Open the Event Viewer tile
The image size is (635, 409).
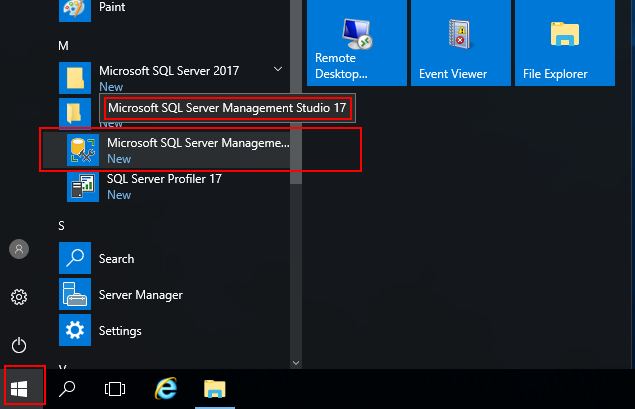(461, 43)
